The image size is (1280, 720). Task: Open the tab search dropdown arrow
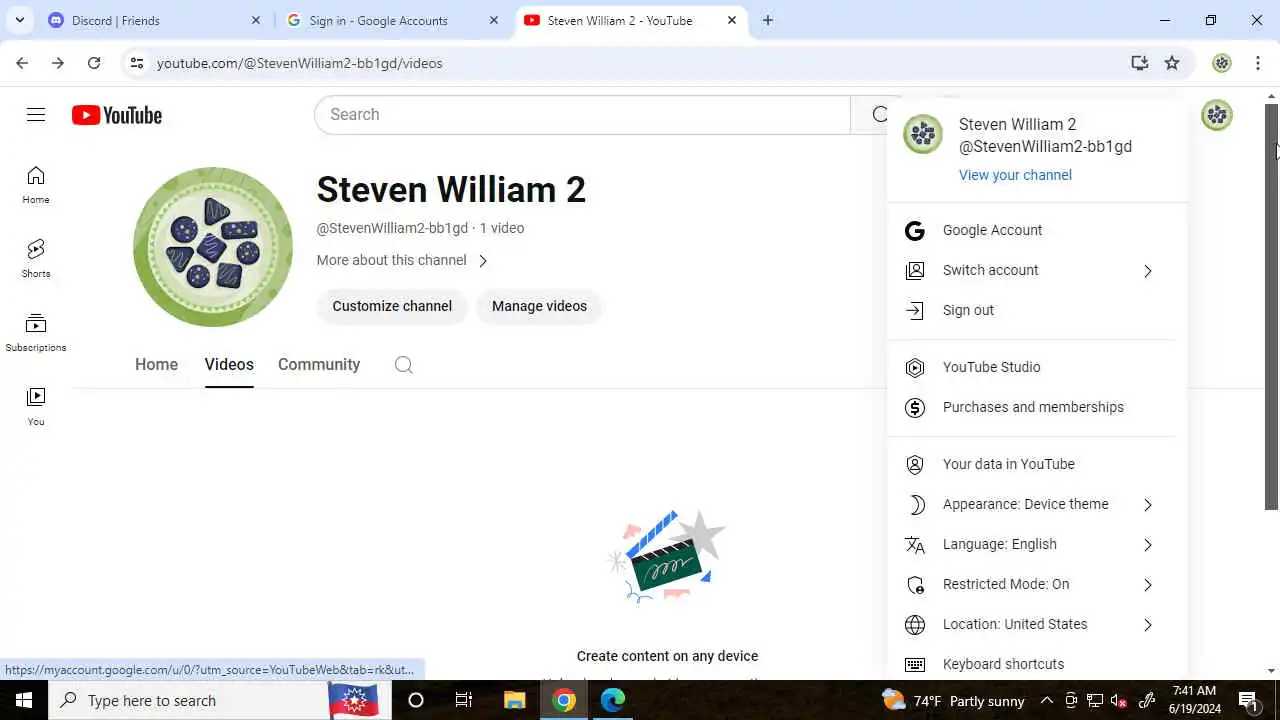(x=19, y=20)
